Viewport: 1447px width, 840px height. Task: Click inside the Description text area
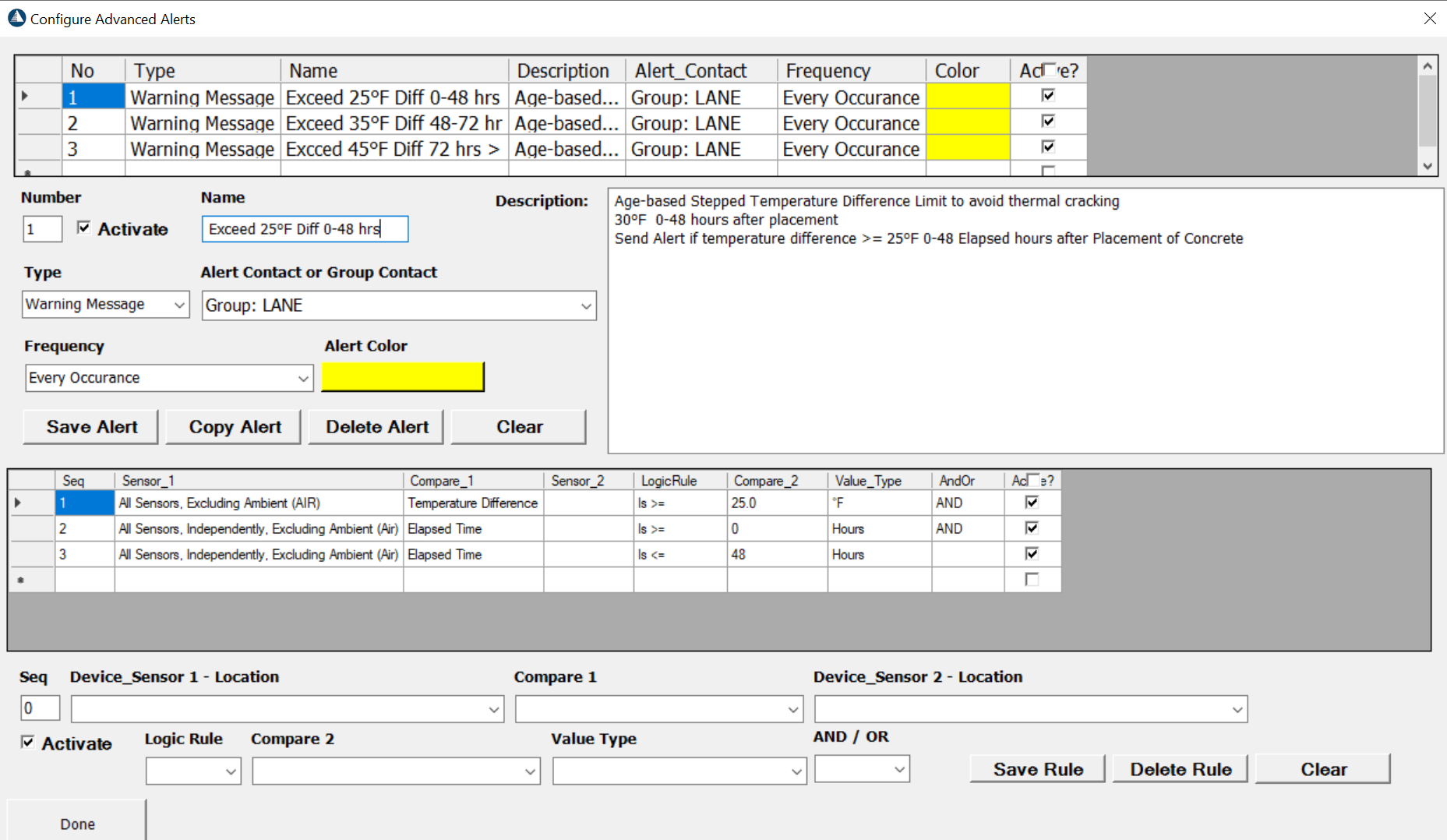tap(1025, 321)
